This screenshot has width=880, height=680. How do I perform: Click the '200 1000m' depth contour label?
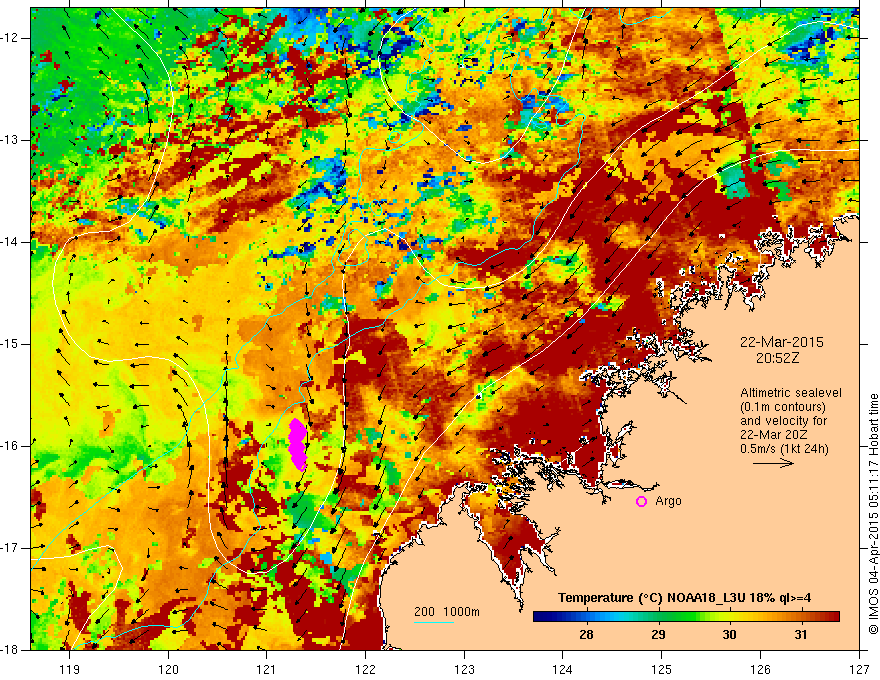click(x=447, y=612)
